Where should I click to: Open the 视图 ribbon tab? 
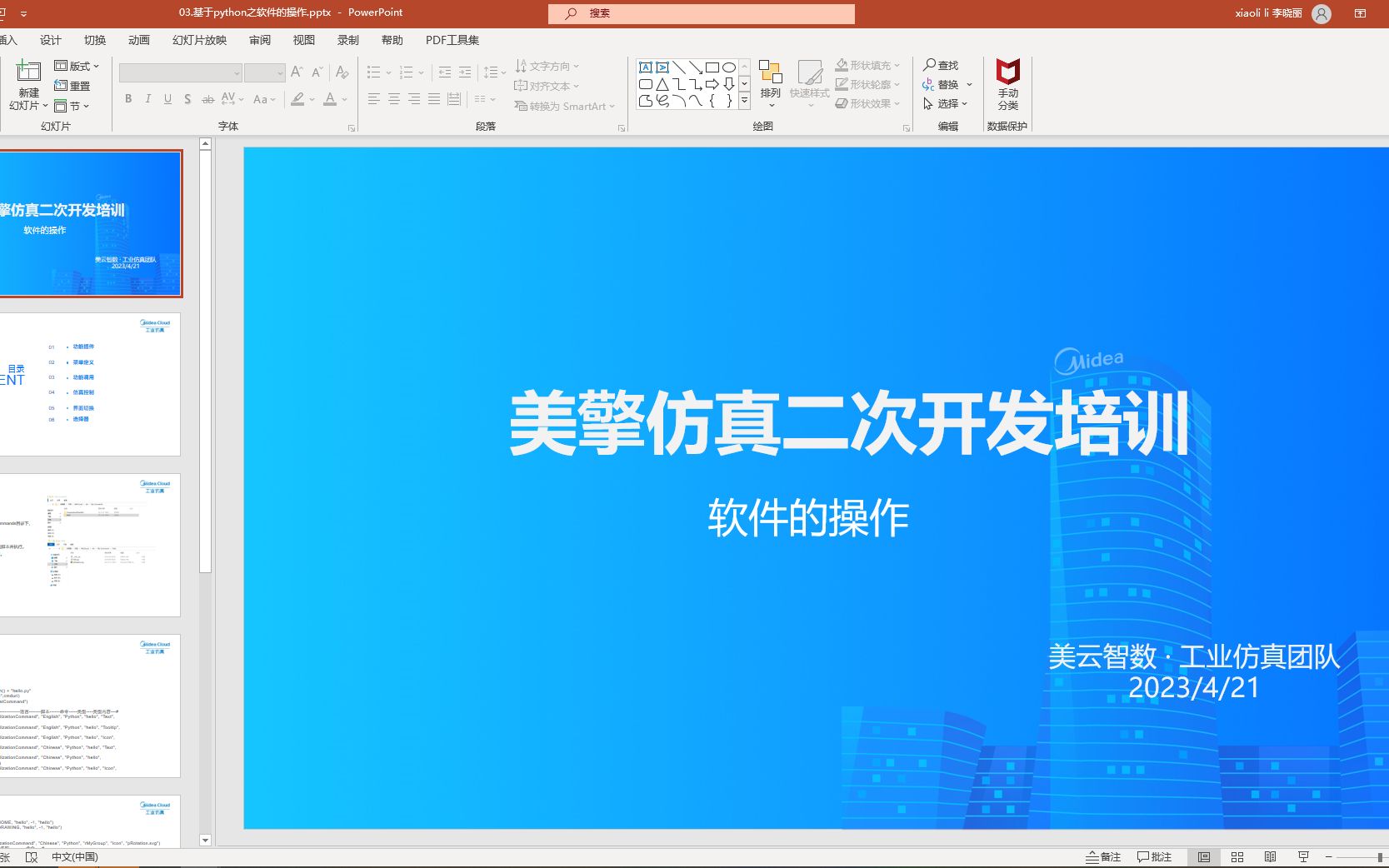coord(302,39)
